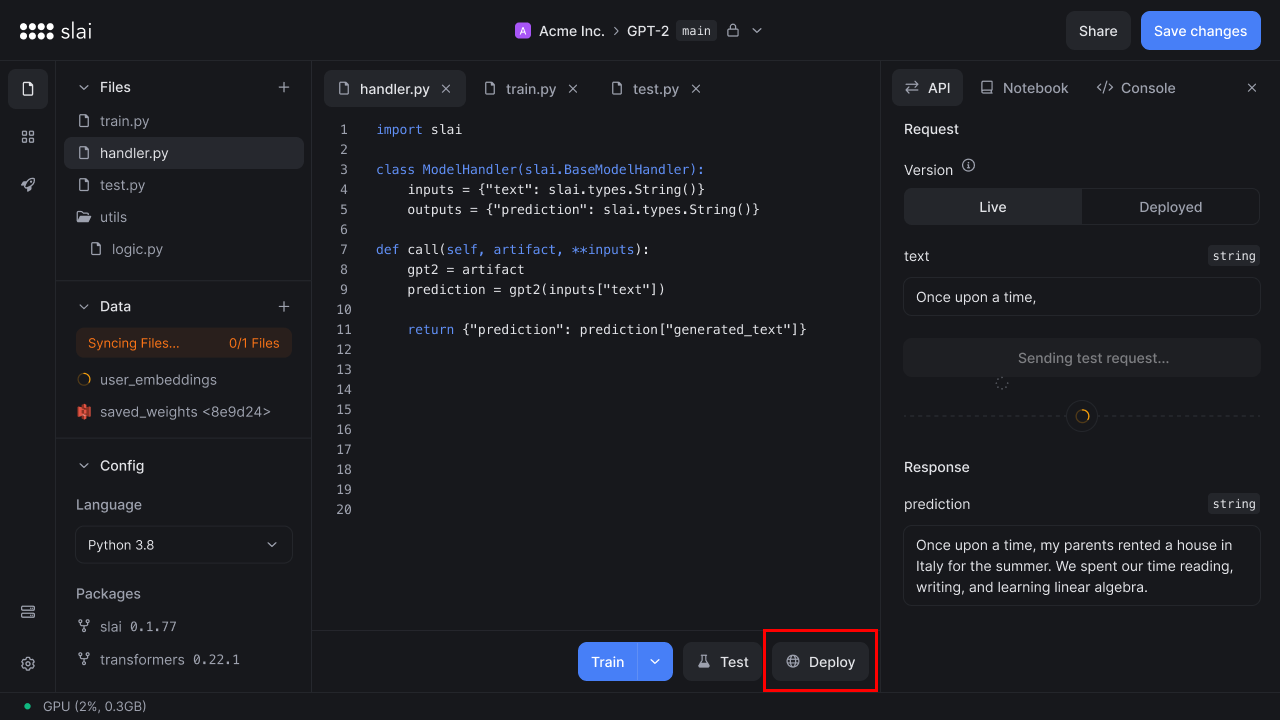Viewport: 1280px width, 720px height.
Task: Open the grid apps icon in sidebar
Action: point(28,137)
